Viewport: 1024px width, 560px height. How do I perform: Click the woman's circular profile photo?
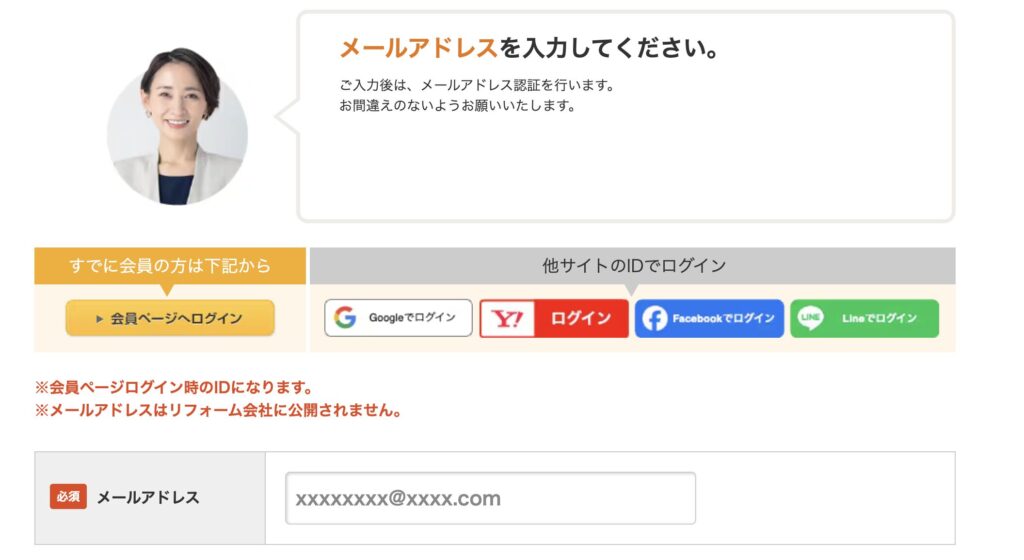coord(177,127)
